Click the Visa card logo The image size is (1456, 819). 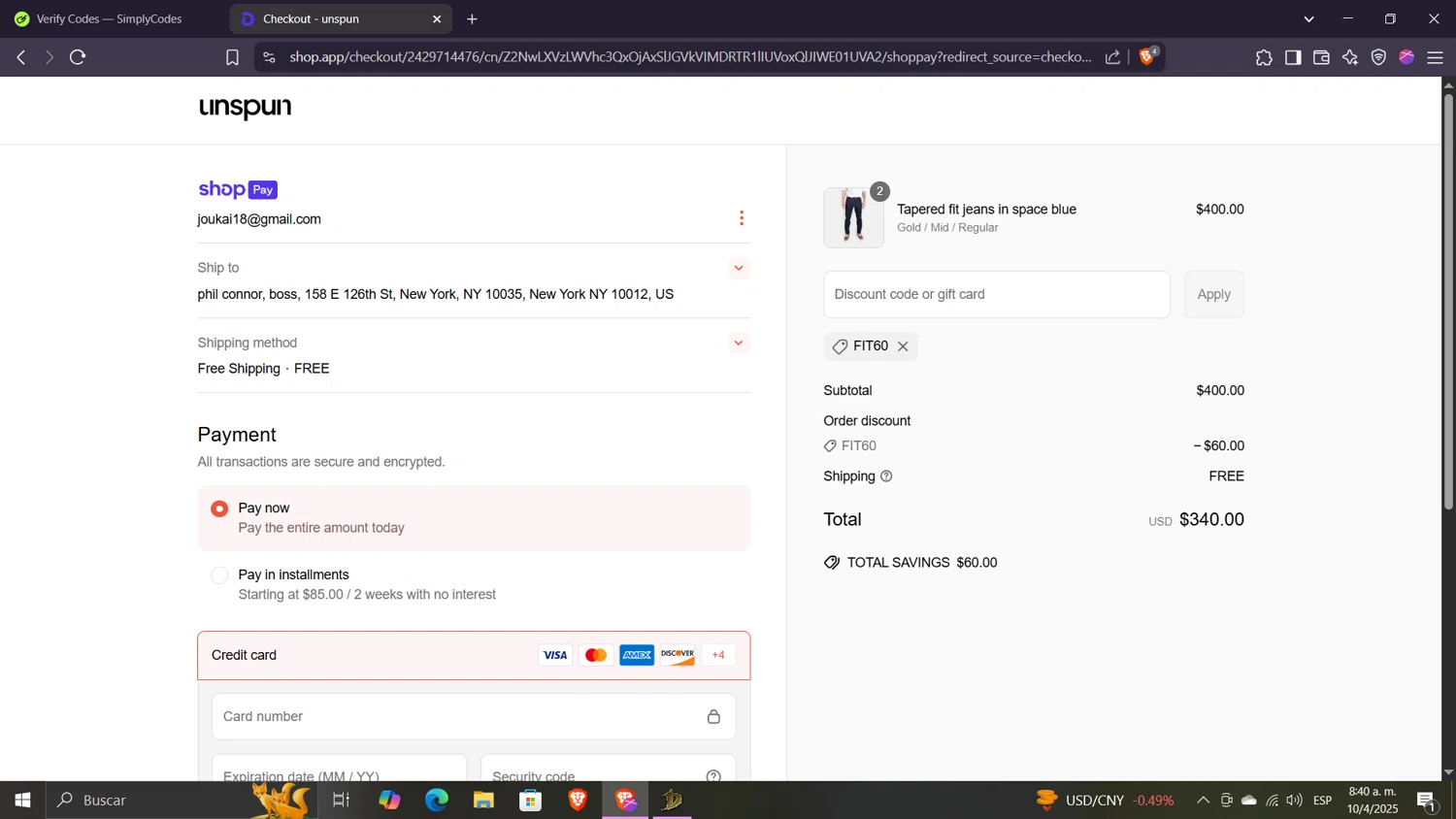click(555, 656)
